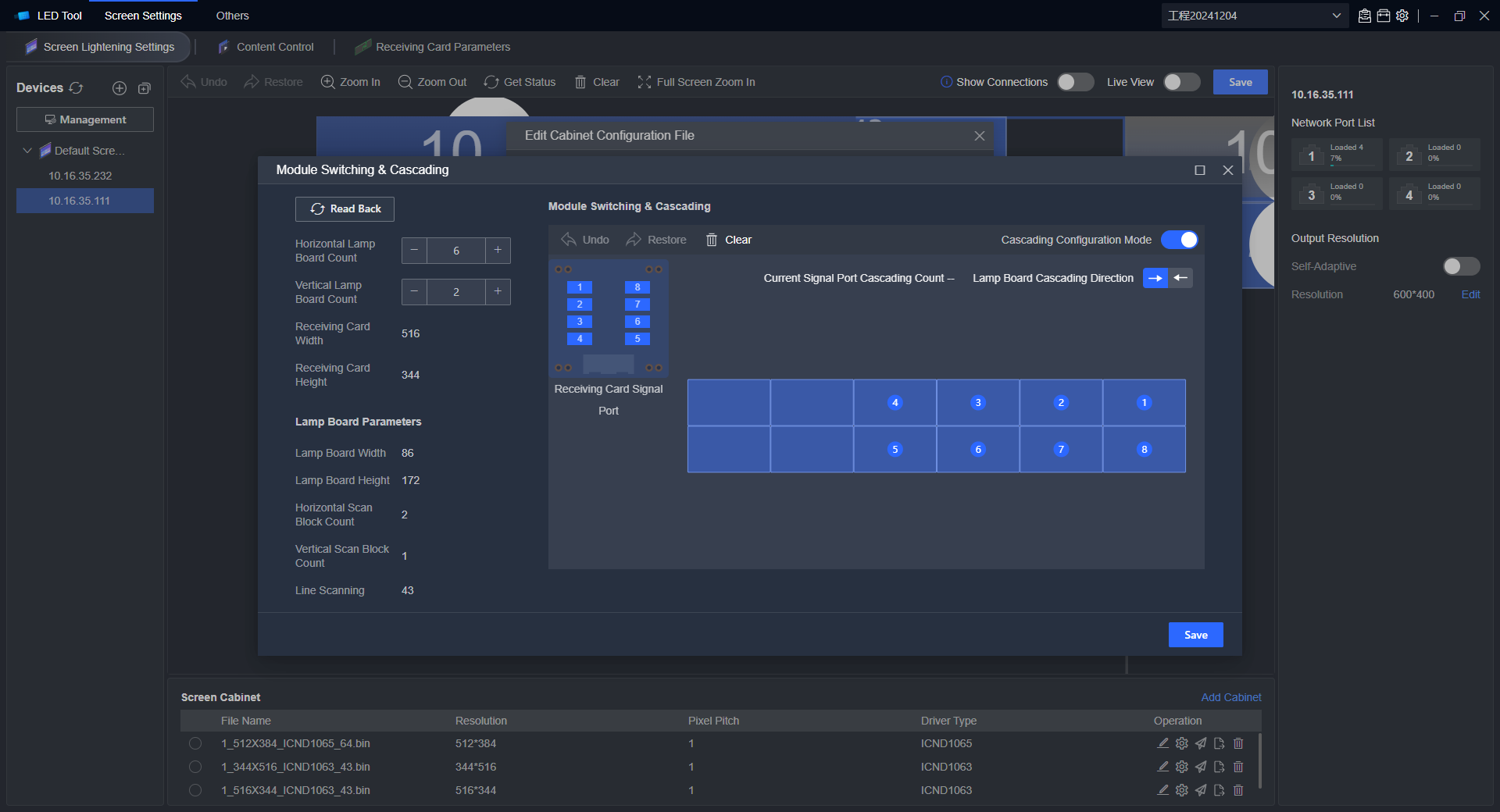Screen dimensions: 1500x812
Task: Select right-to-left lamp board cascading direction
Action: tap(1180, 278)
